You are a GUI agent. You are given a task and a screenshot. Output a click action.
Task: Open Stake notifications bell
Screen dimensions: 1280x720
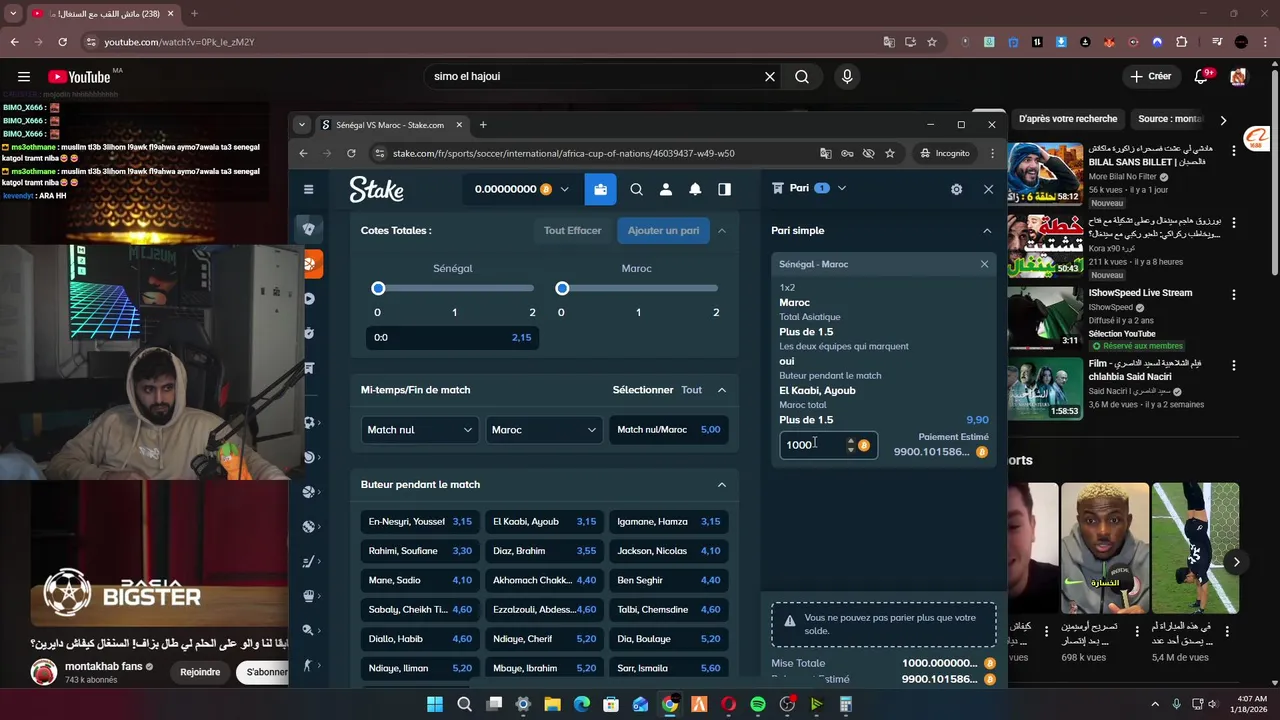tap(695, 189)
